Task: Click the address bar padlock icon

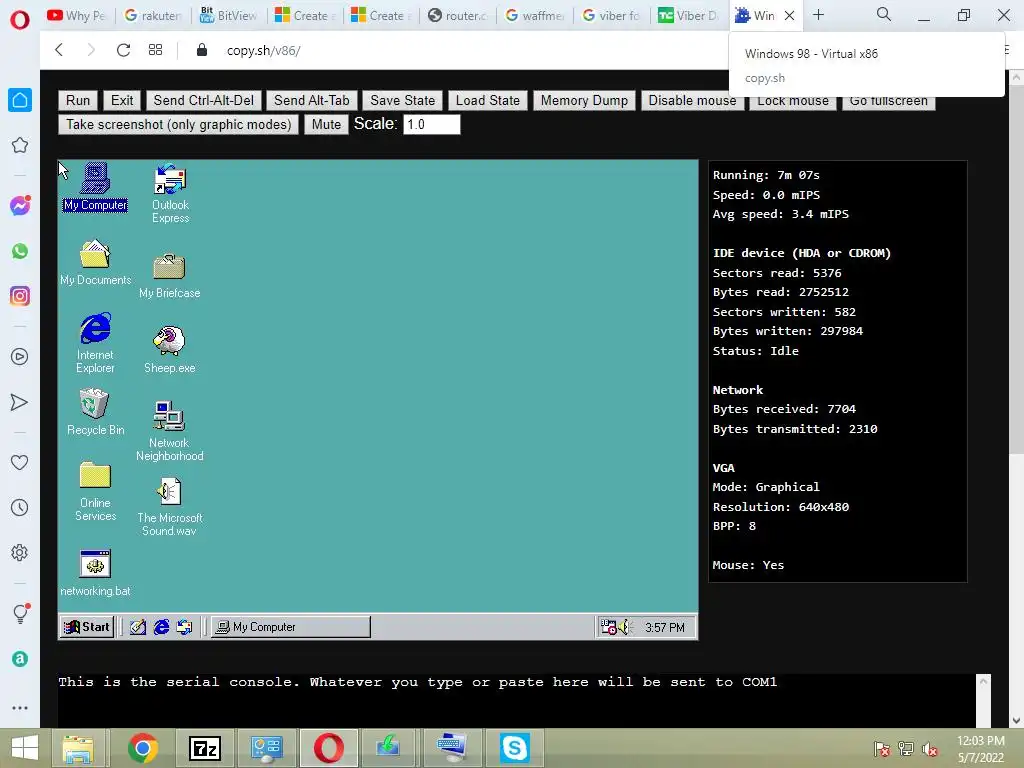Action: tap(202, 50)
